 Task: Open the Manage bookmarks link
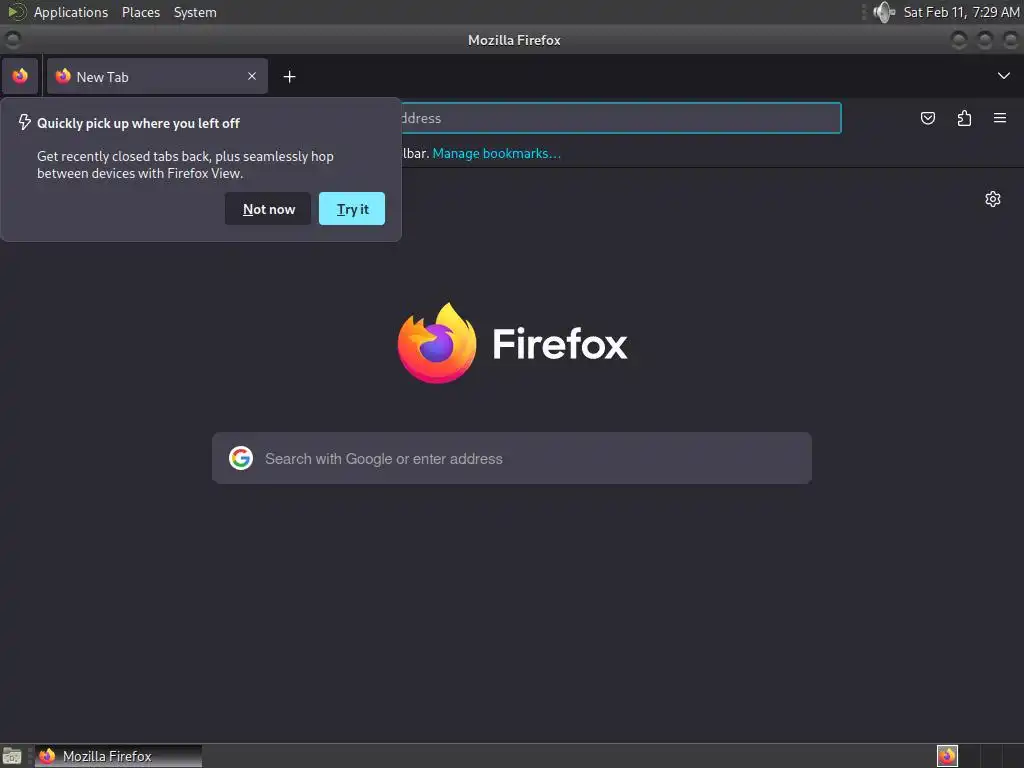coord(496,153)
